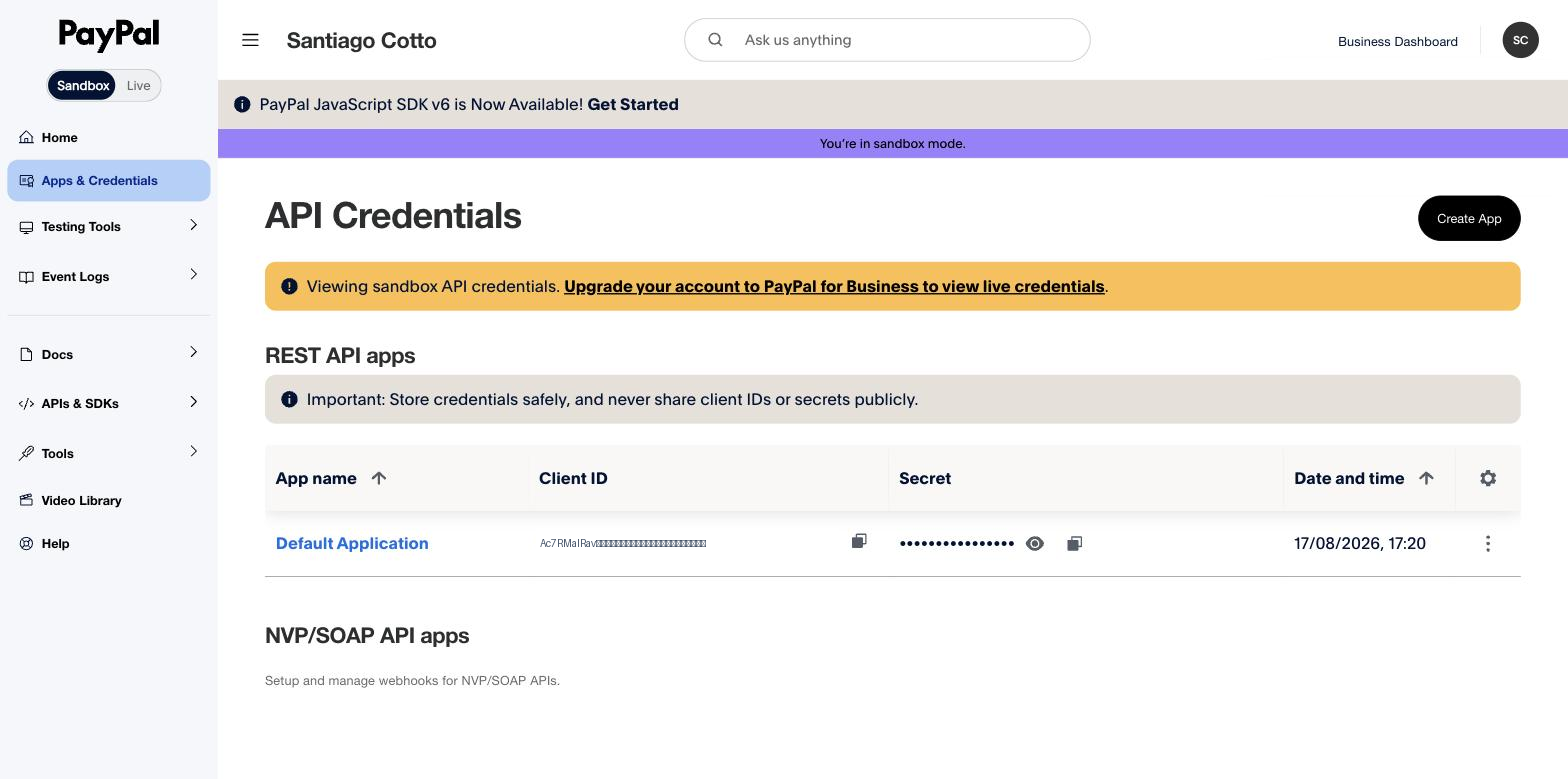Sort by Date and time arrow

[x=1427, y=478]
